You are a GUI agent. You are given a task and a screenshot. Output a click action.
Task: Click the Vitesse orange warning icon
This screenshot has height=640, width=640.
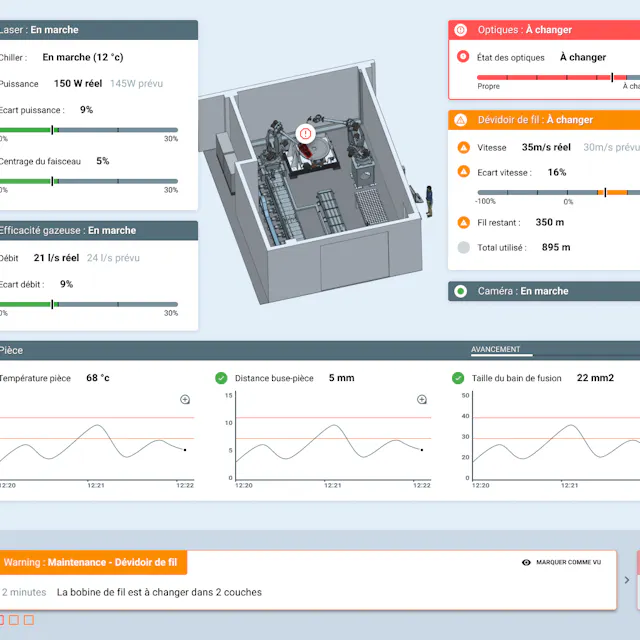pyautogui.click(x=463, y=147)
